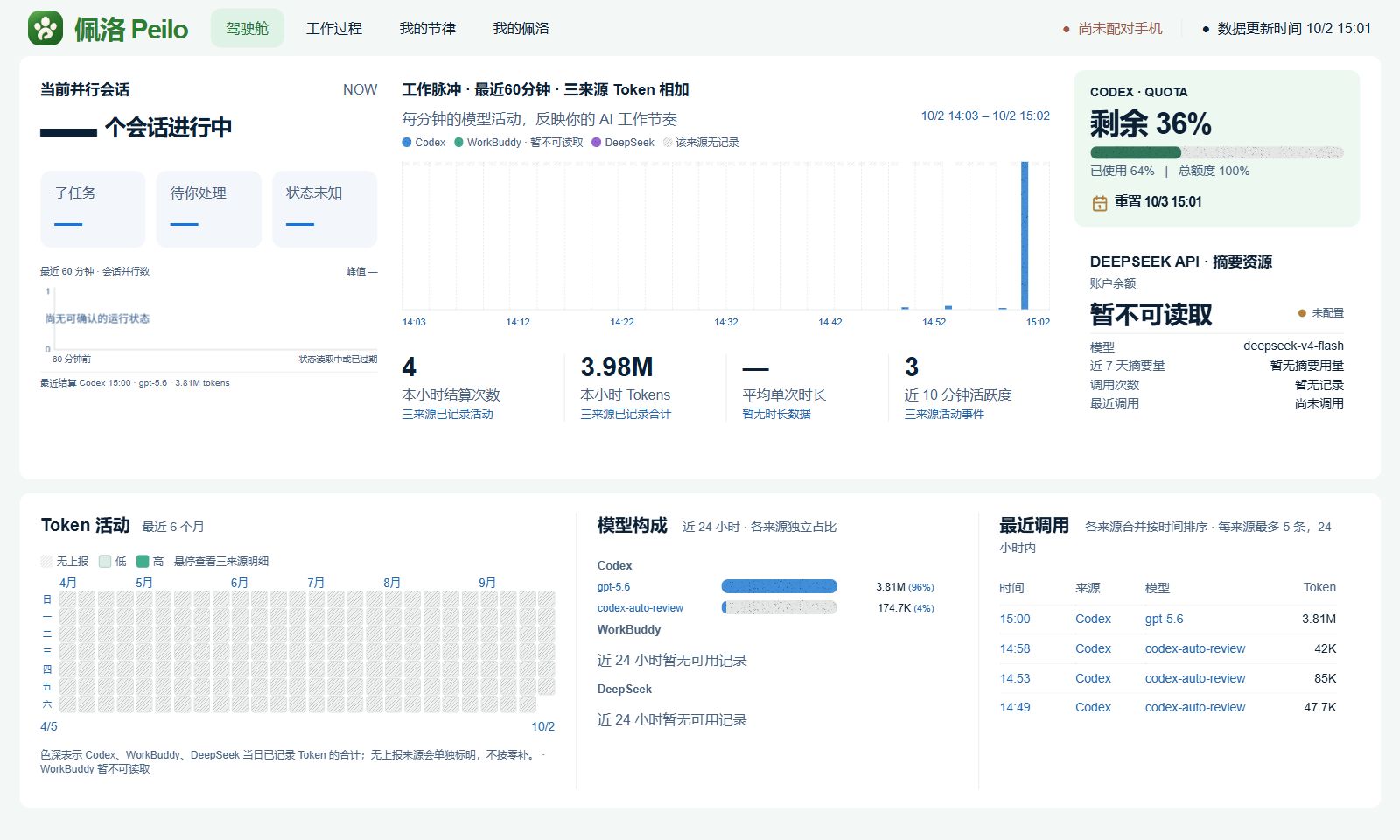The image size is (1400, 840).
Task: Click the purple DeepSeek legend dot
Action: coord(597,143)
